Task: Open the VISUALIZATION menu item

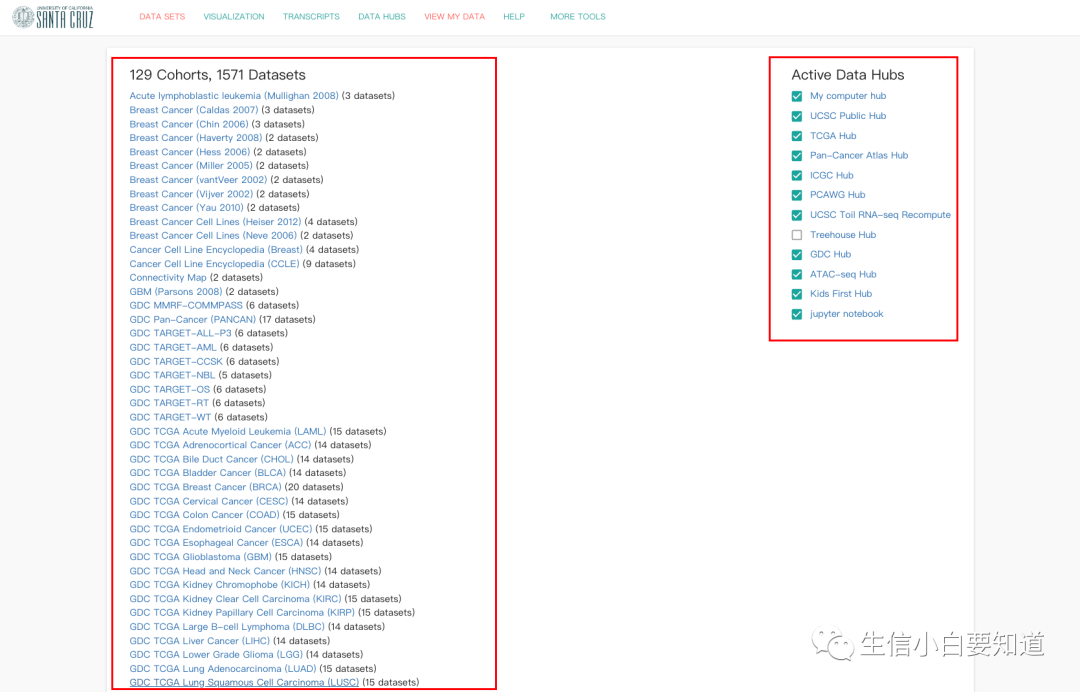Action: click(233, 17)
